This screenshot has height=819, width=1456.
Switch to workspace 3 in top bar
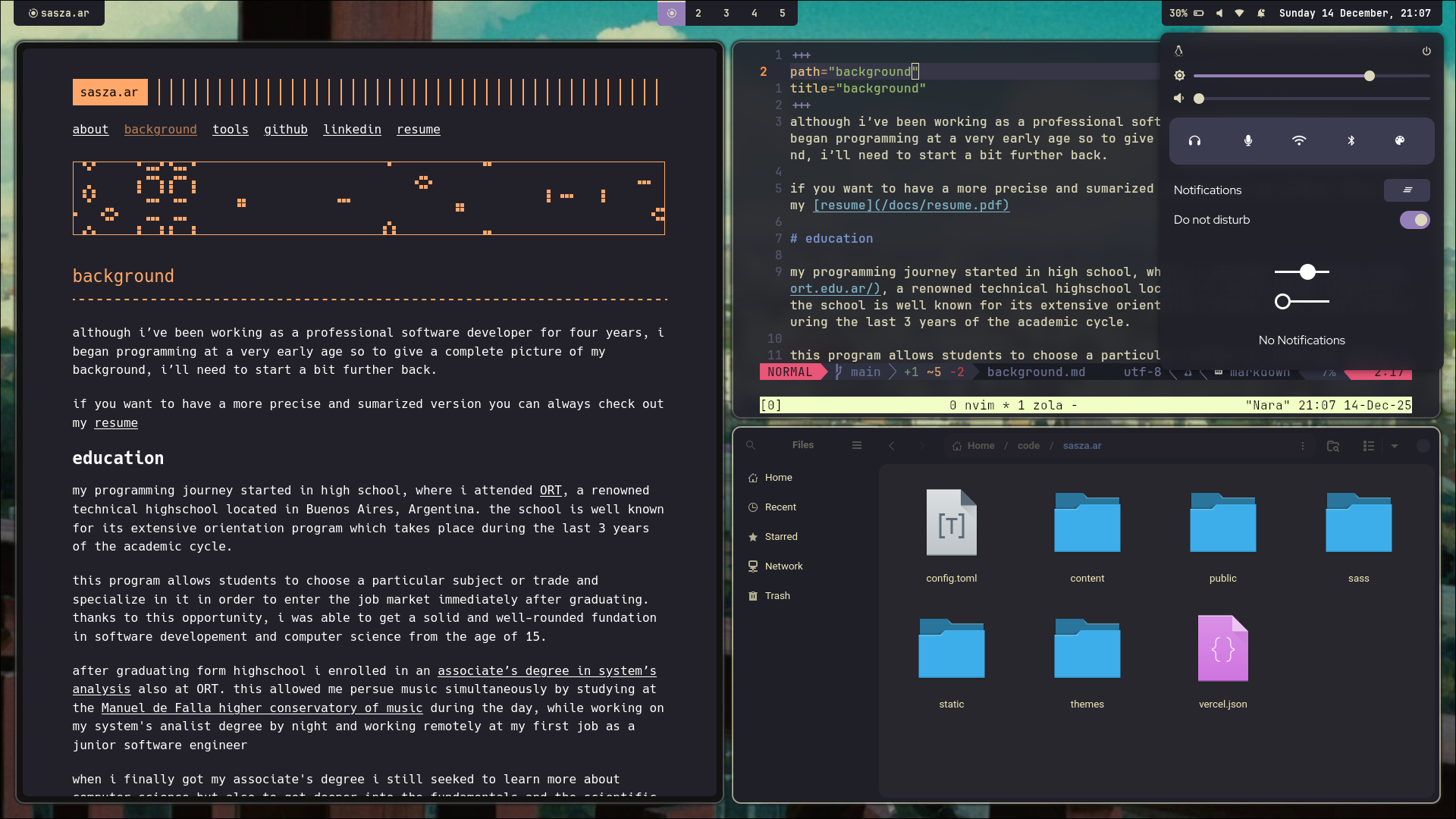click(726, 13)
